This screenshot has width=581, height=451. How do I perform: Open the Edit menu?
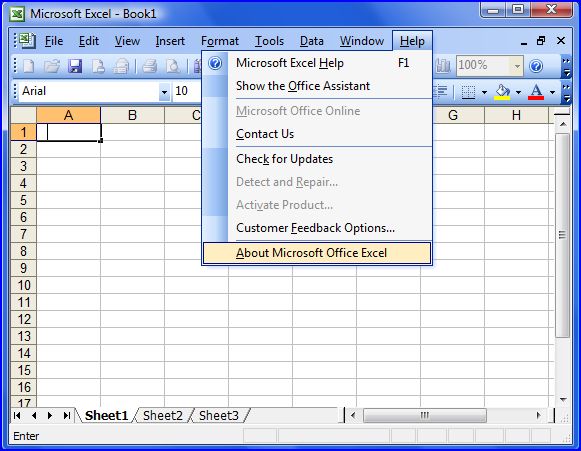[x=89, y=41]
